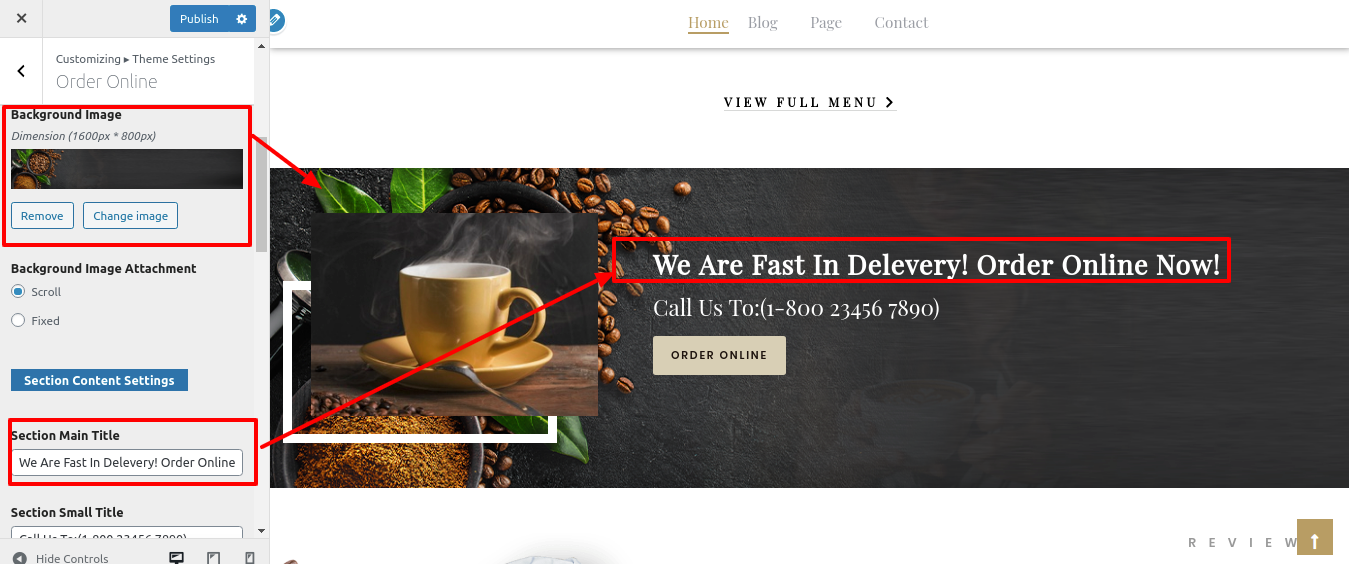This screenshot has height=564, width=1349.
Task: Open the Contact menu item
Action: 901,22
